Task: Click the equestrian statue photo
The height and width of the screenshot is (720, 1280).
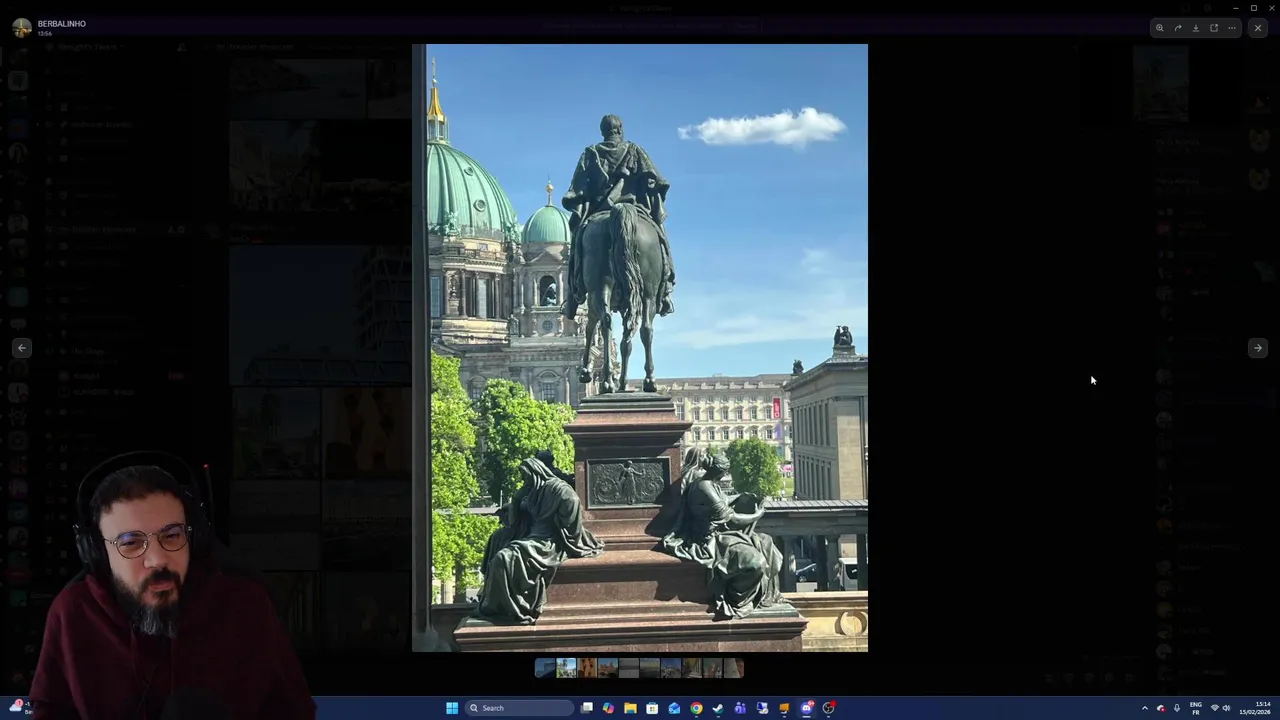Action: (640, 348)
